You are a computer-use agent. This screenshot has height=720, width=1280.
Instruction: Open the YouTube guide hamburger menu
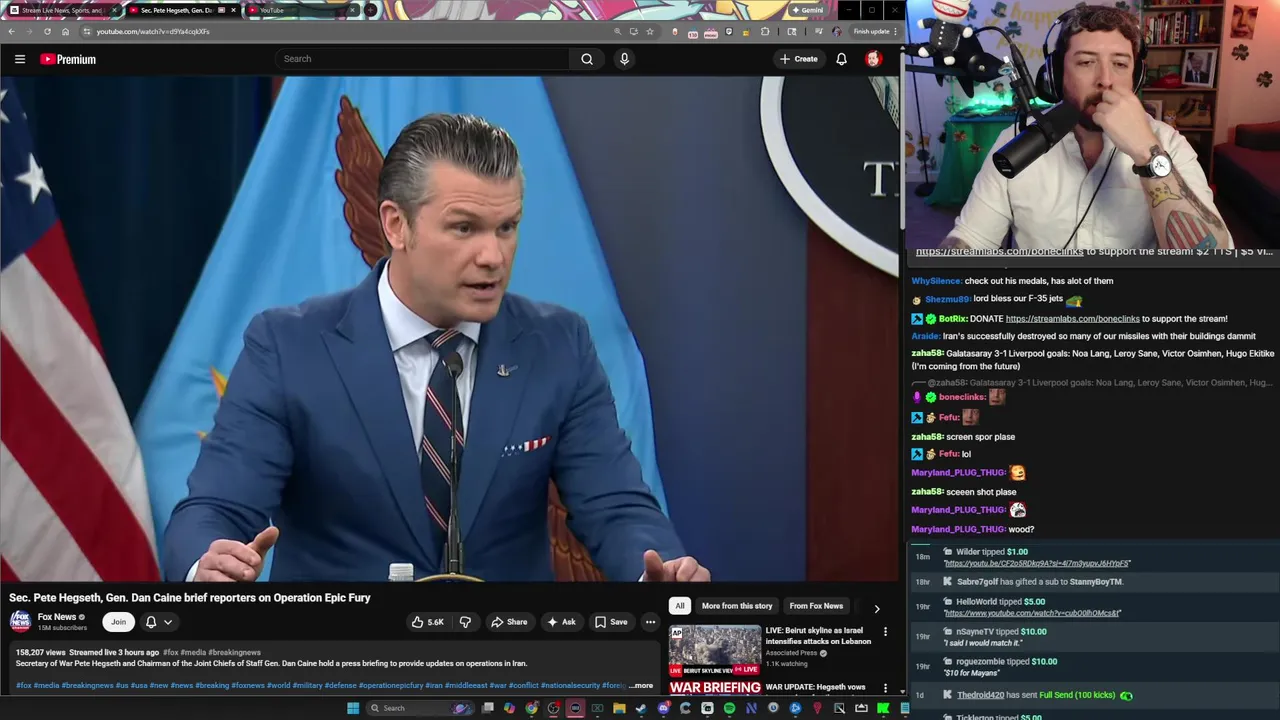[x=20, y=59]
